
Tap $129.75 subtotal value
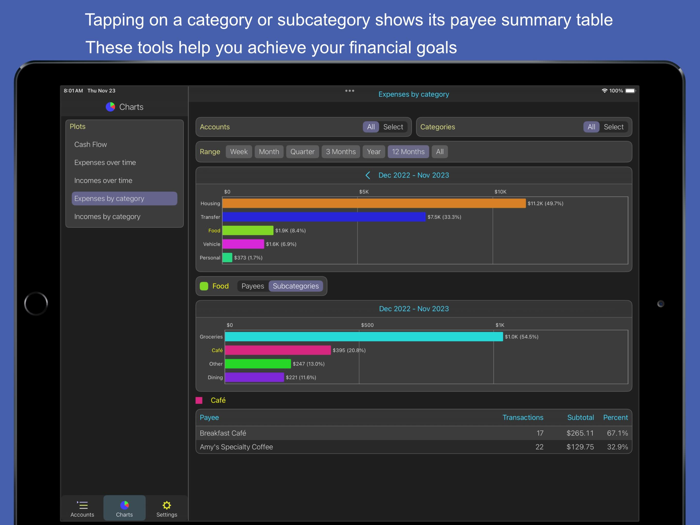click(x=580, y=447)
